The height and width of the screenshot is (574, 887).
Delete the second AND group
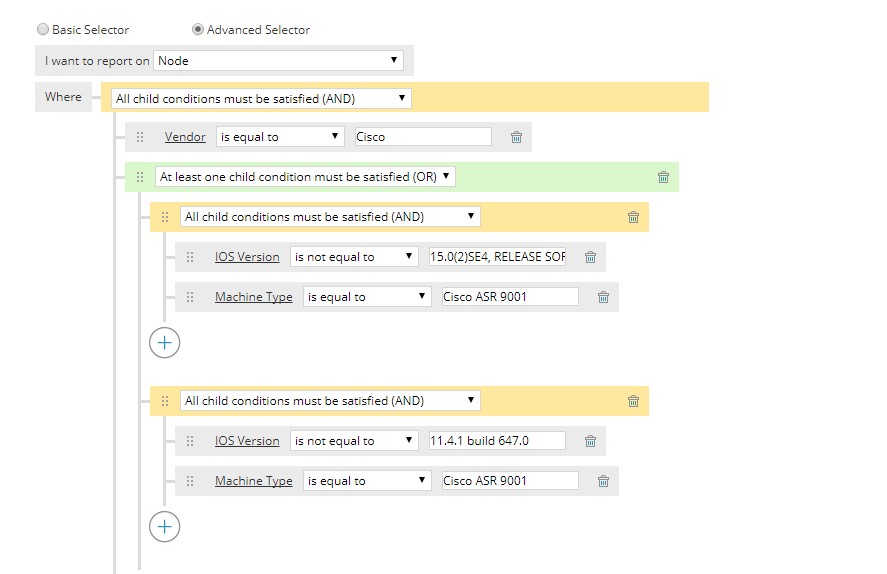pyautogui.click(x=633, y=401)
